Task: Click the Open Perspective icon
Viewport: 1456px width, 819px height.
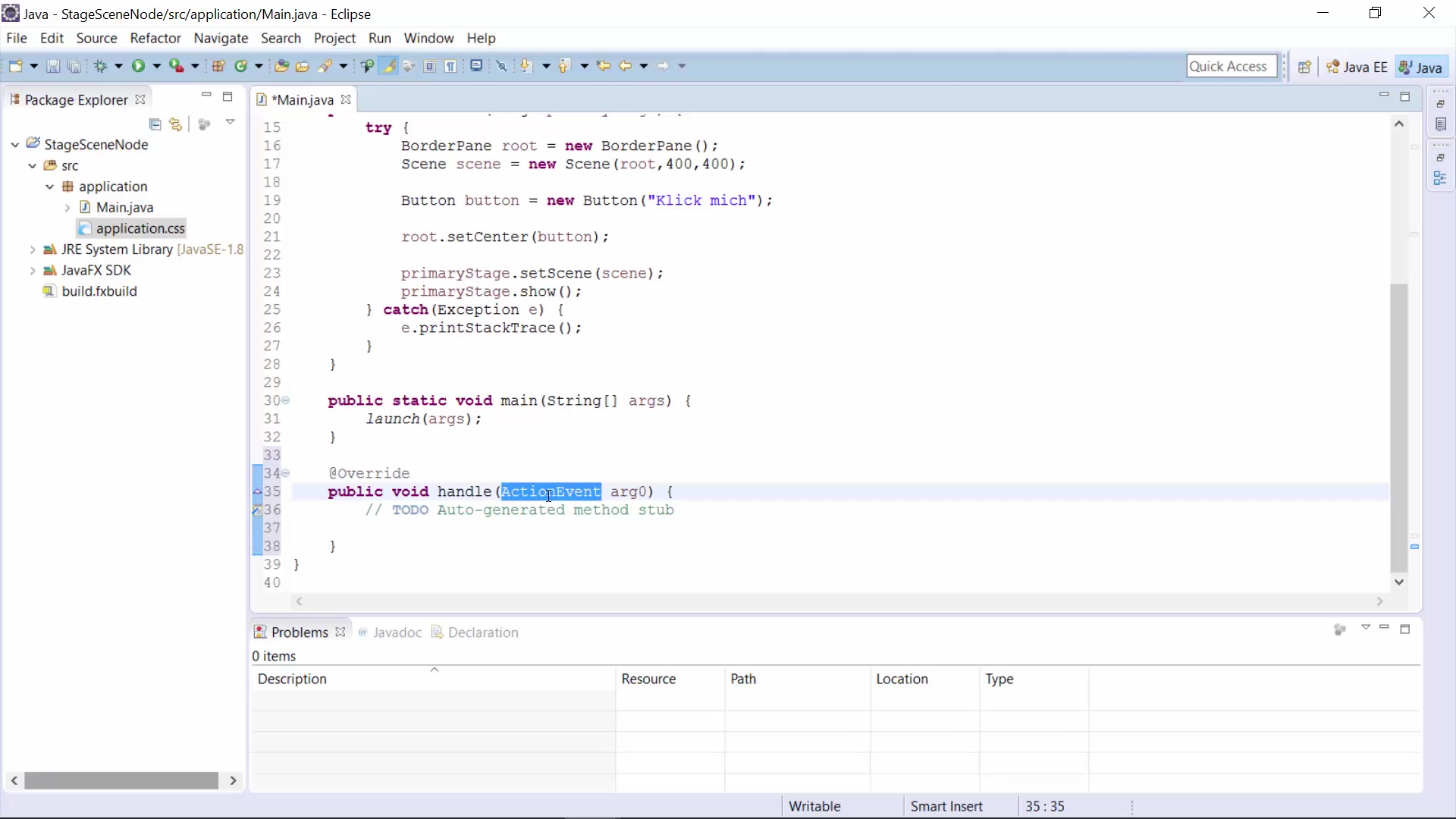Action: pos(1304,67)
